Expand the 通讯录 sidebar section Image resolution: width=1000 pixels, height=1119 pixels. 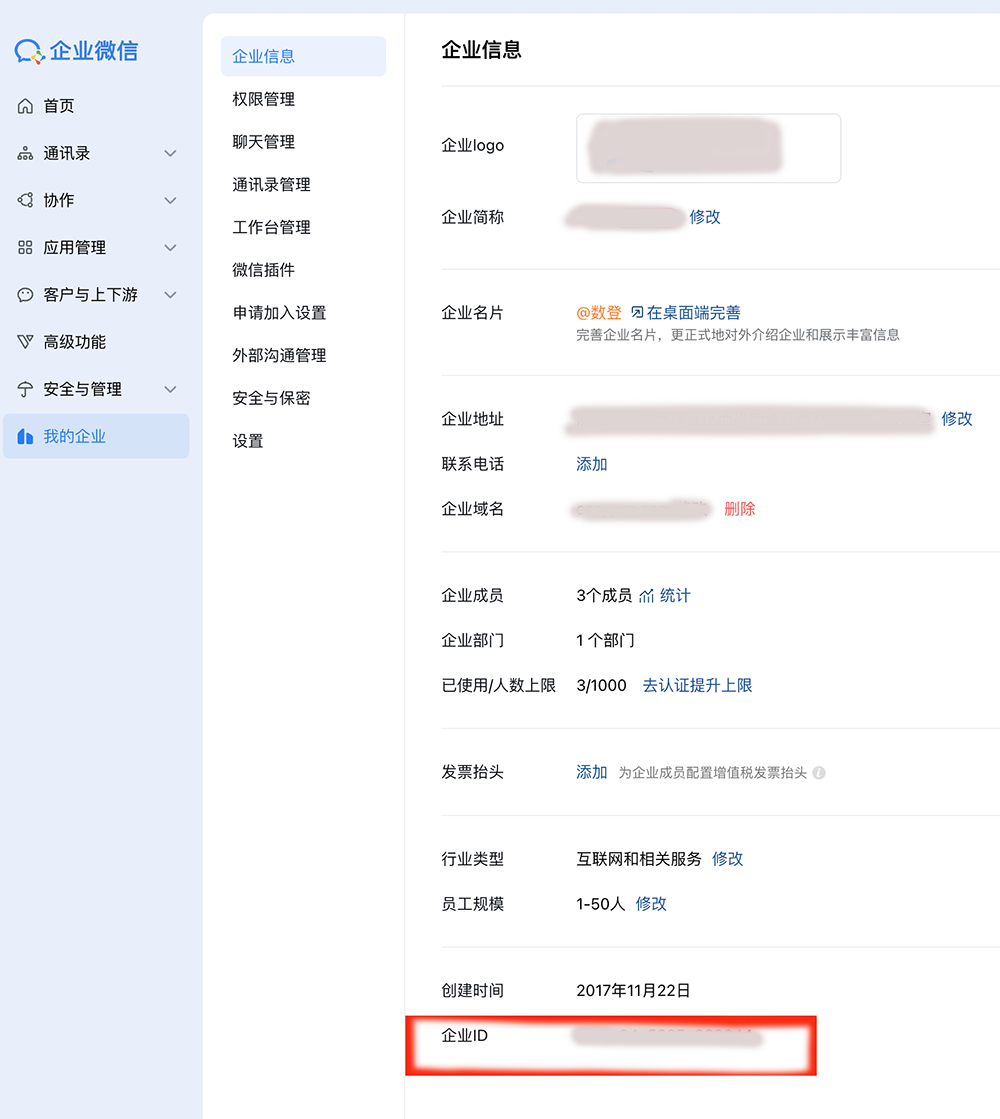(170, 152)
